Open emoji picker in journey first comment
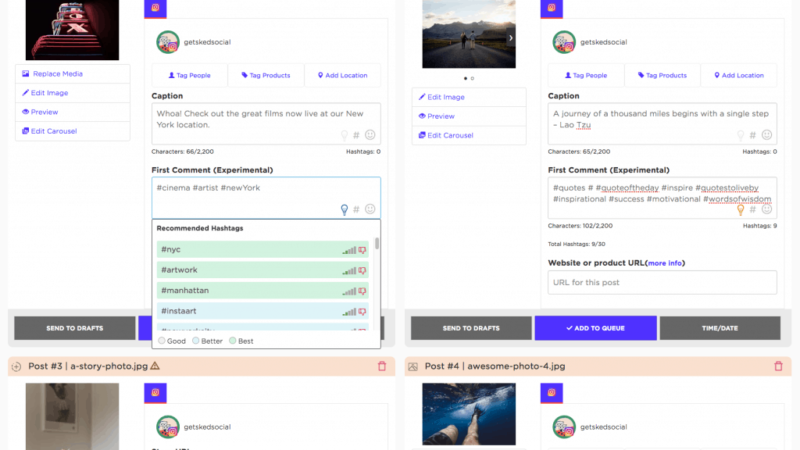Viewport: 800px width, 450px height. [x=767, y=209]
